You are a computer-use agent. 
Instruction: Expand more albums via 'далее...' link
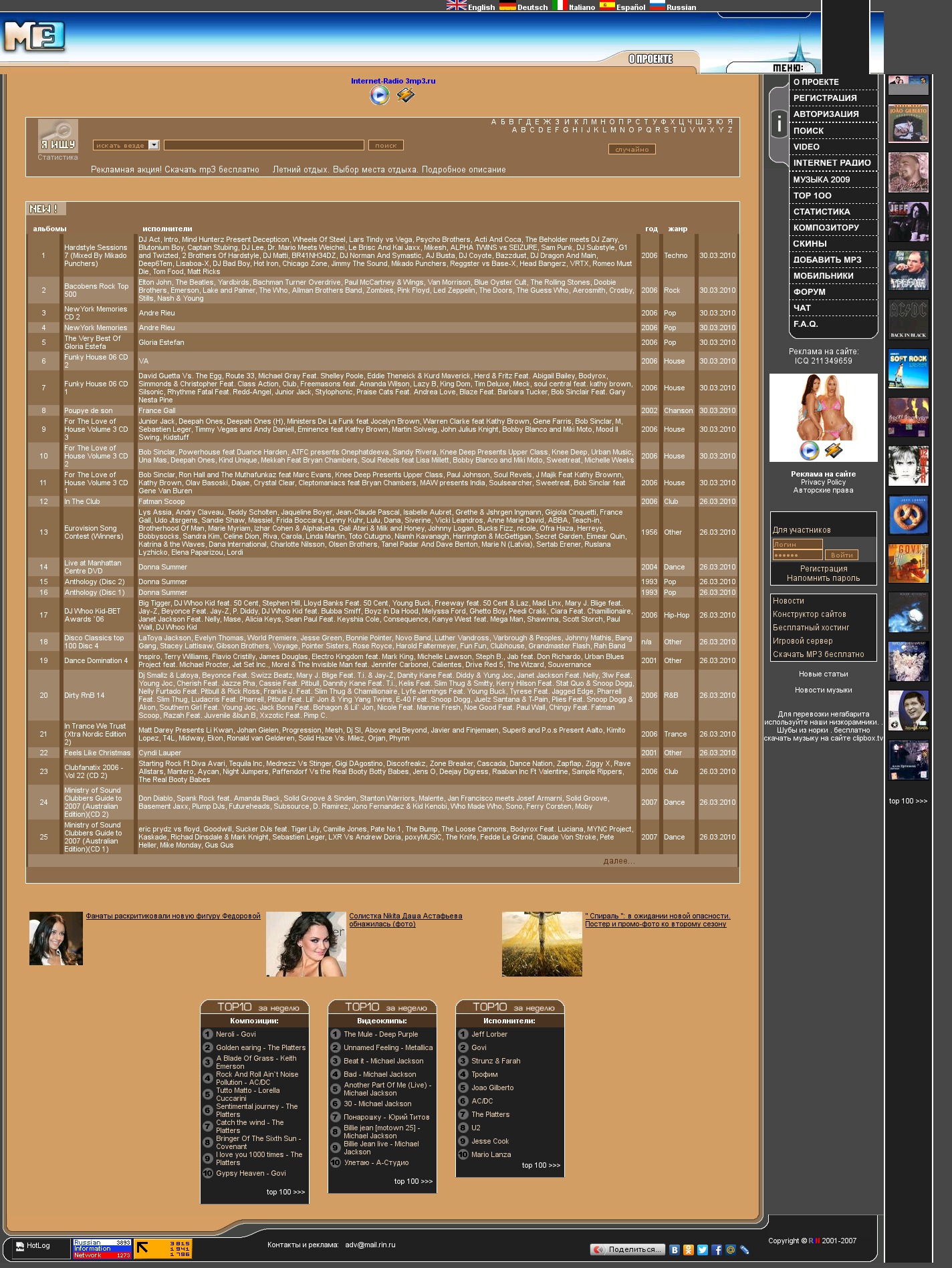coord(618,861)
